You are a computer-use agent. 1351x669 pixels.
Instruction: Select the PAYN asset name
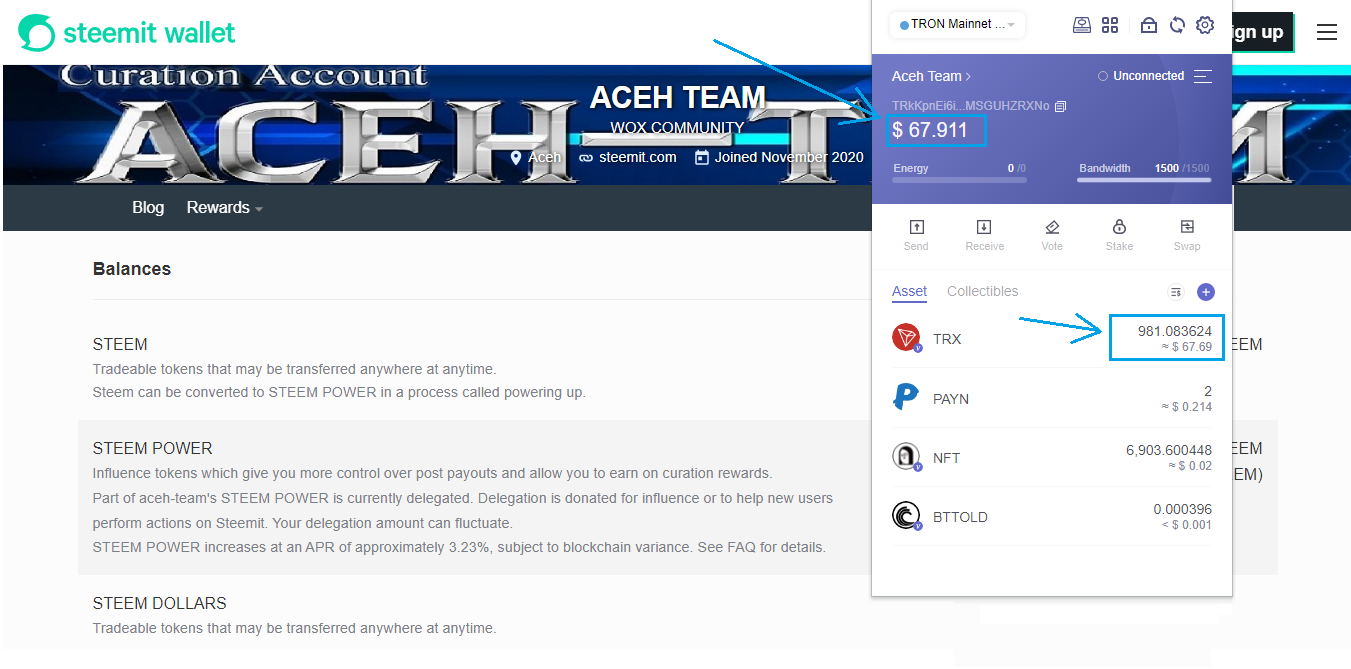coord(951,398)
